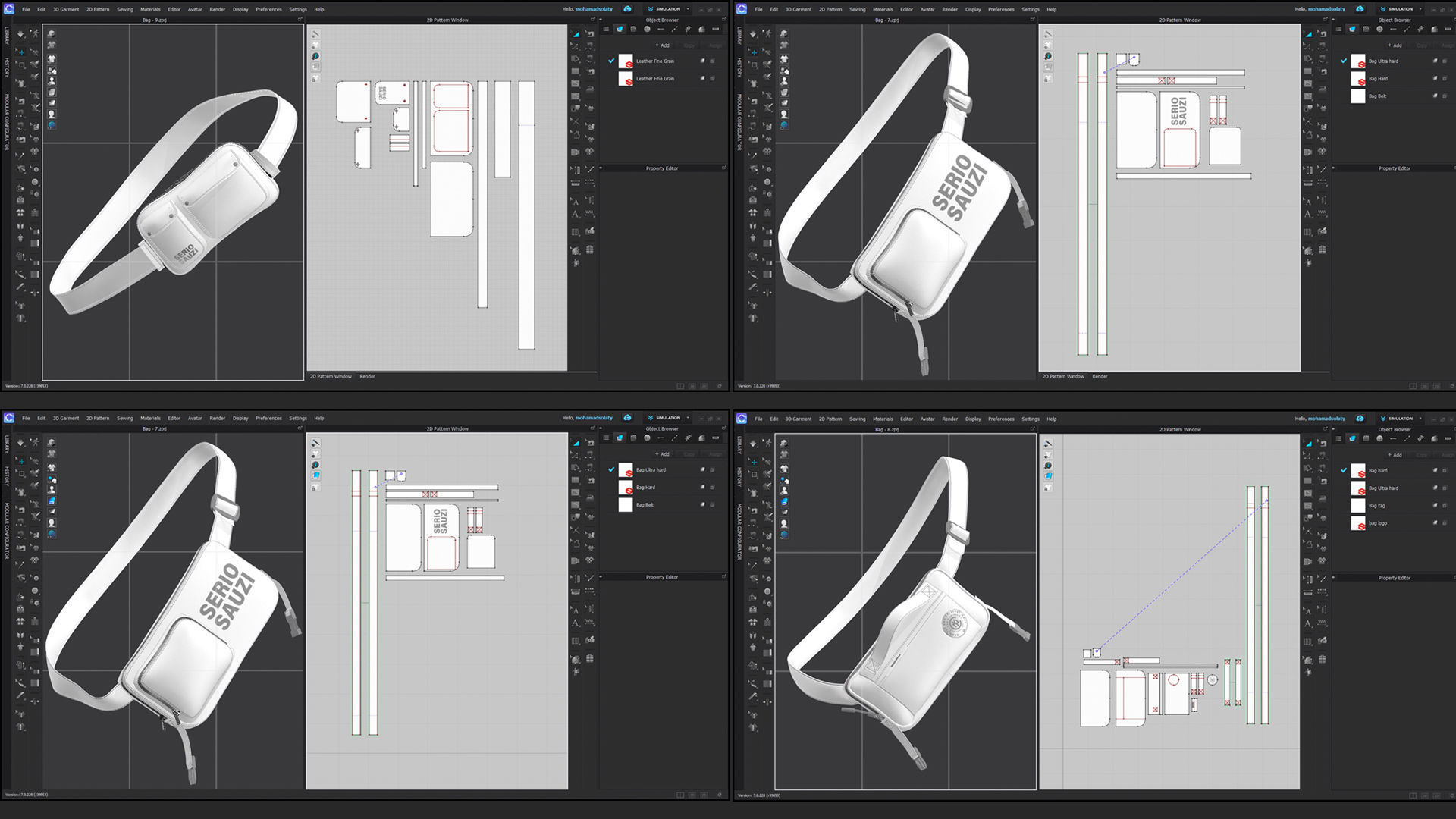Open LIBRARY side tab in Bag - 9 window
The image size is (1456, 819).
(x=7, y=34)
